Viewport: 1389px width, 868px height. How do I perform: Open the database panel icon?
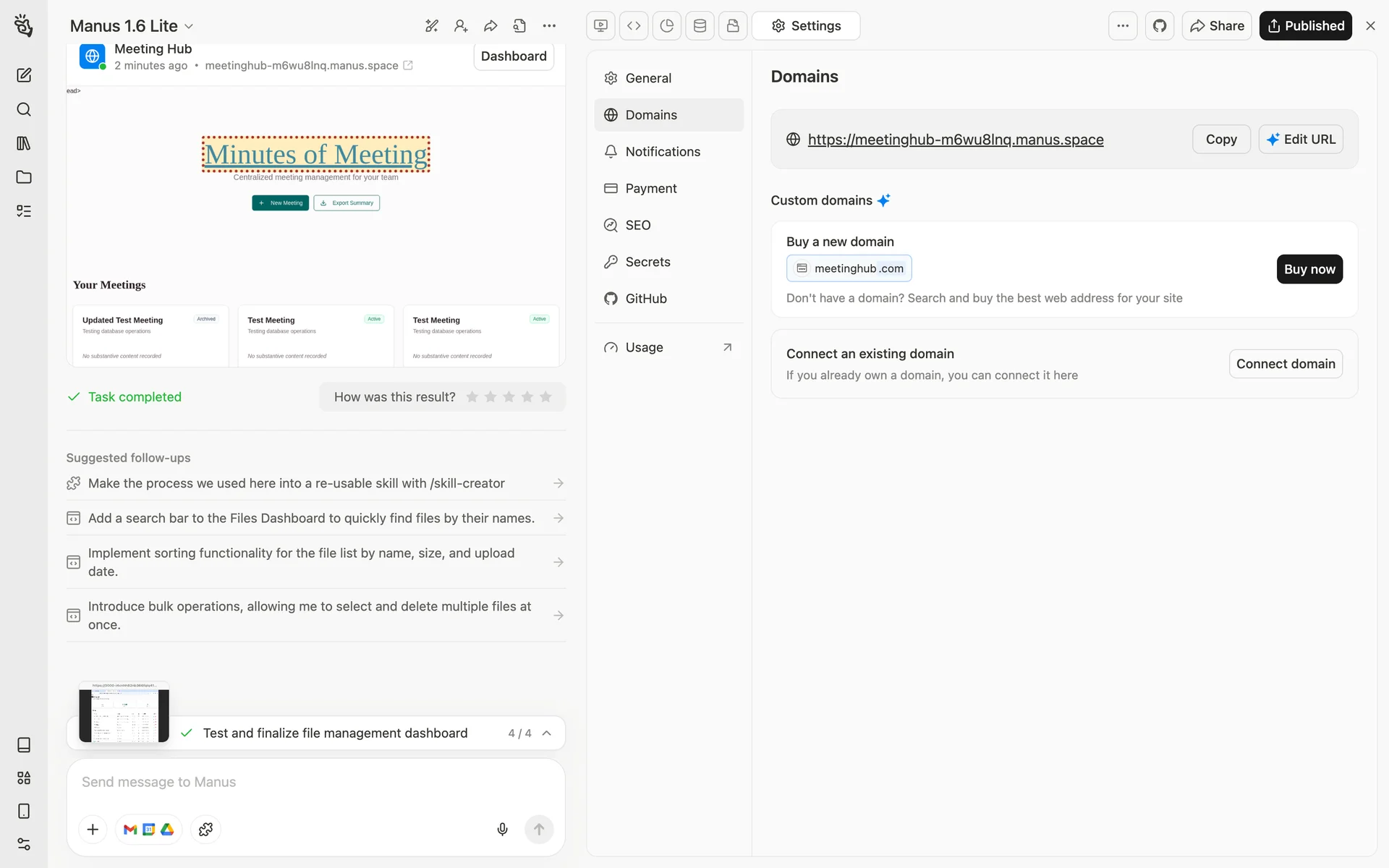pos(700,26)
